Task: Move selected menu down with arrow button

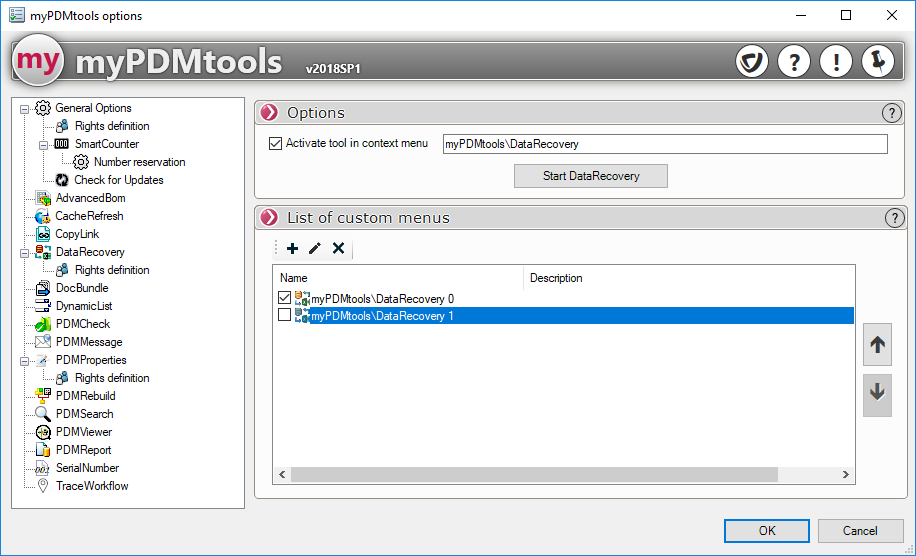Action: click(x=877, y=393)
